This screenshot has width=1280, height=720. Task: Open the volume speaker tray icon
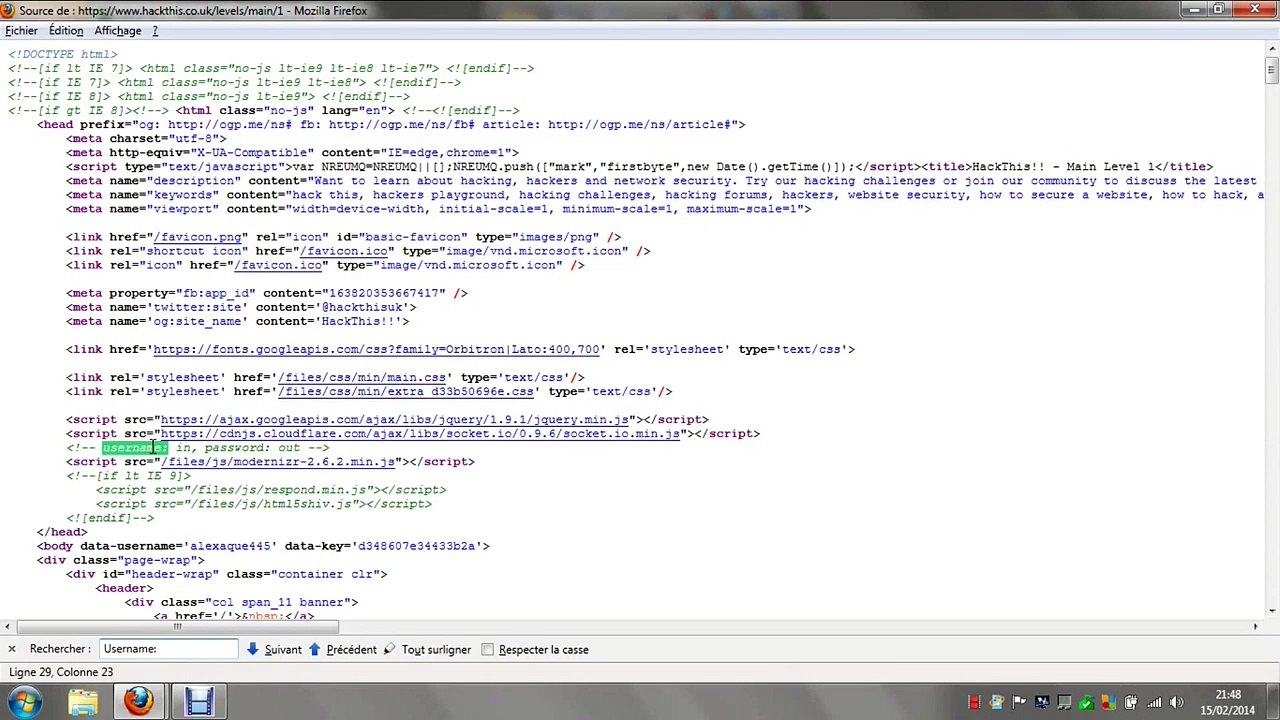tap(1176, 702)
